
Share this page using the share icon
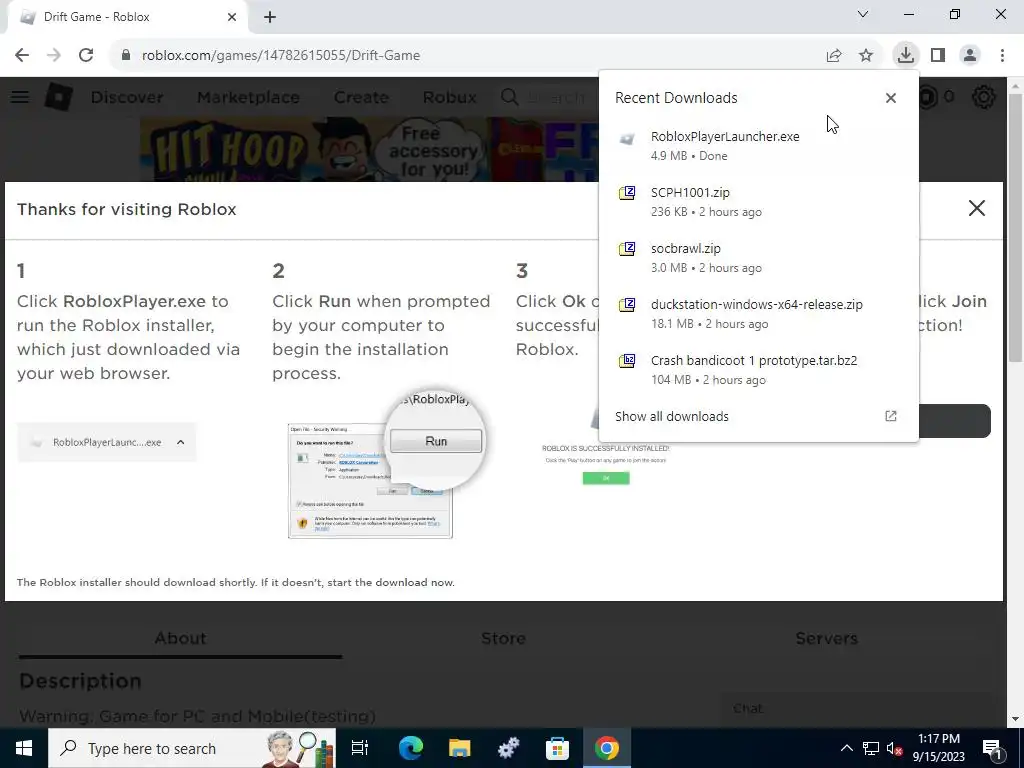tap(834, 56)
